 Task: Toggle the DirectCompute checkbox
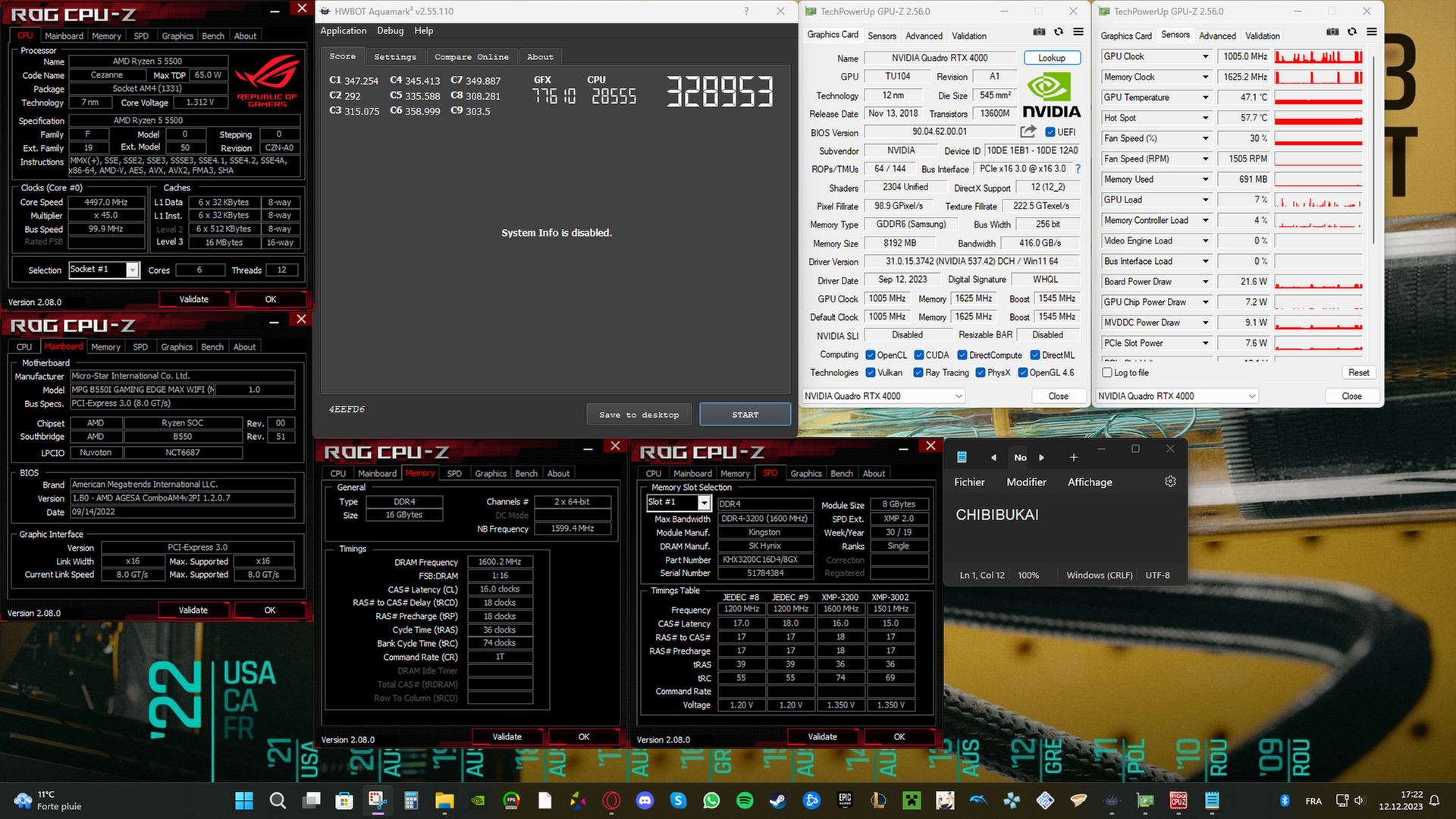962,355
